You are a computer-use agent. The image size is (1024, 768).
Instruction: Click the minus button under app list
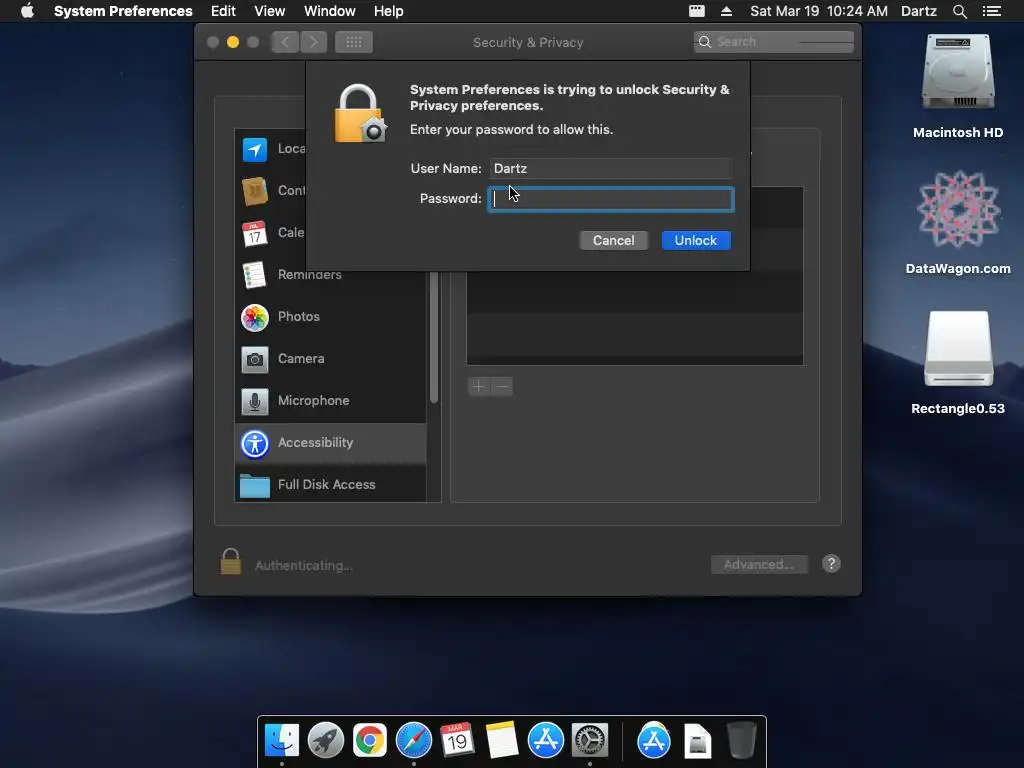502,387
